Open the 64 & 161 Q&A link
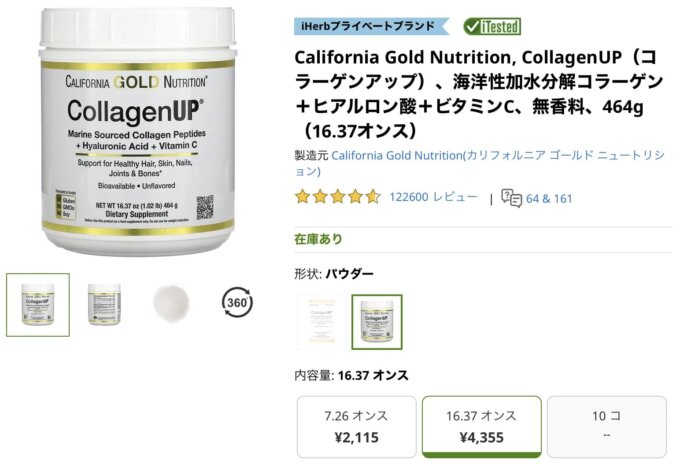 (x=549, y=199)
